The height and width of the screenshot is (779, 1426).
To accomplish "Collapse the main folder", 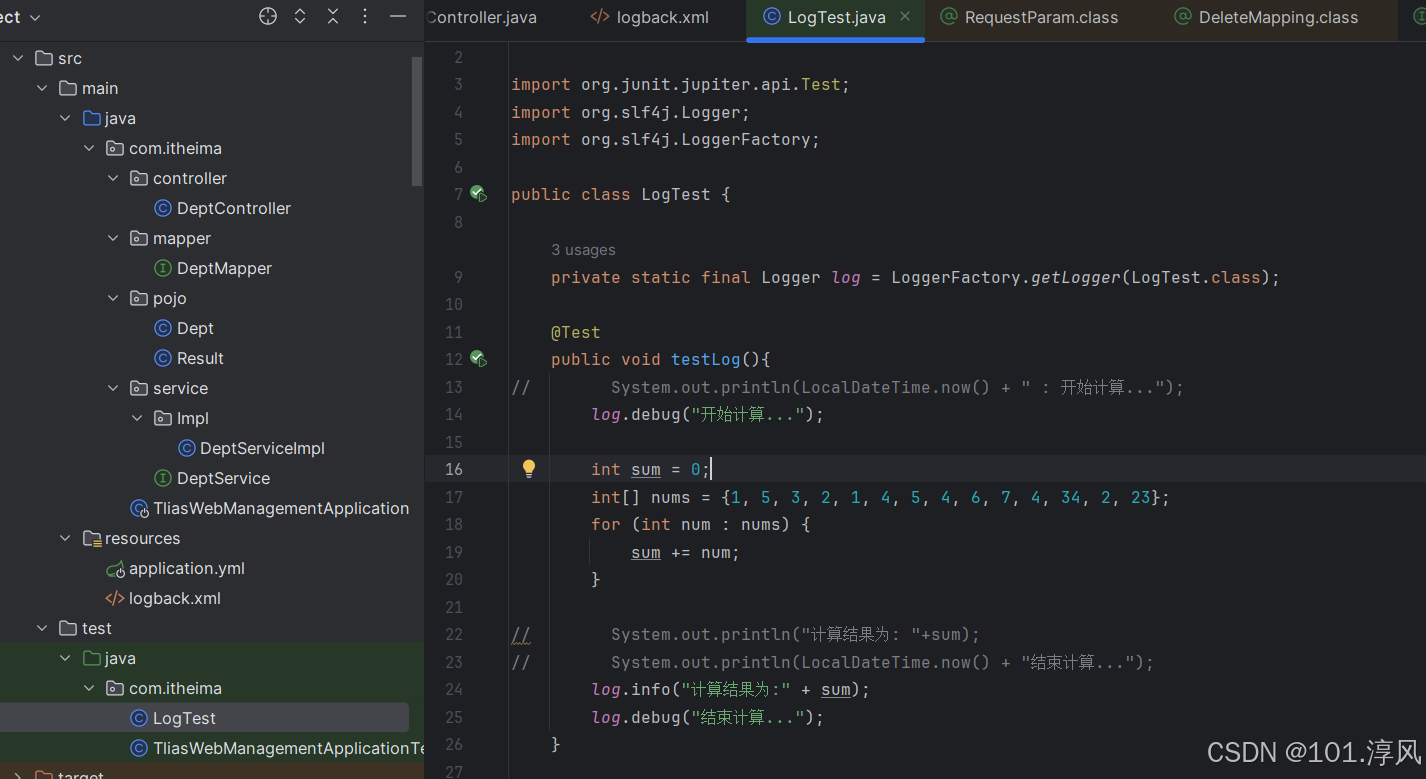I will point(42,88).
